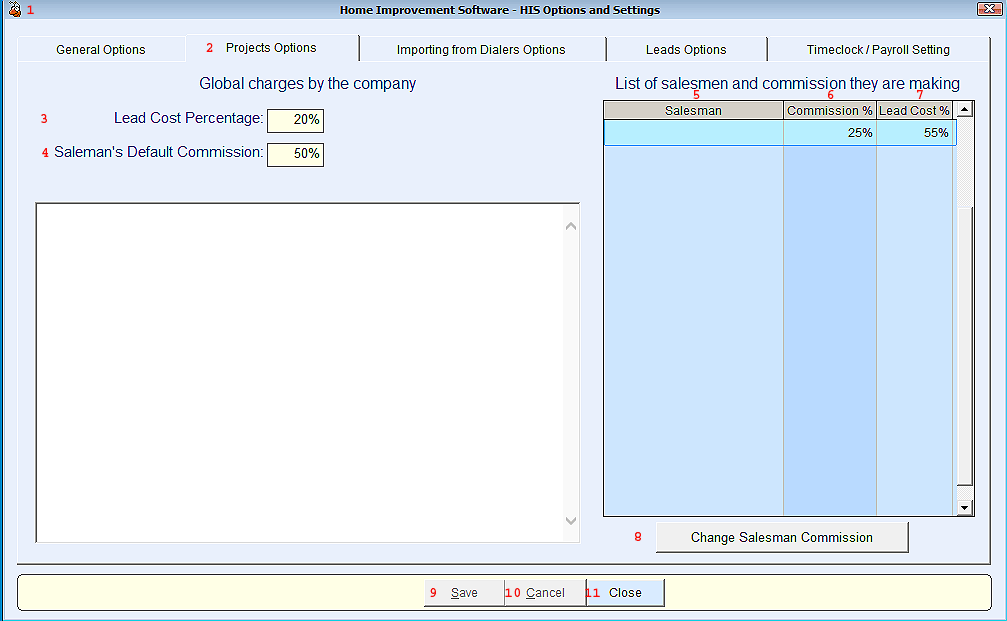Click the Lead Cost % column header
Screen dimensions: 1007x621
click(915, 110)
